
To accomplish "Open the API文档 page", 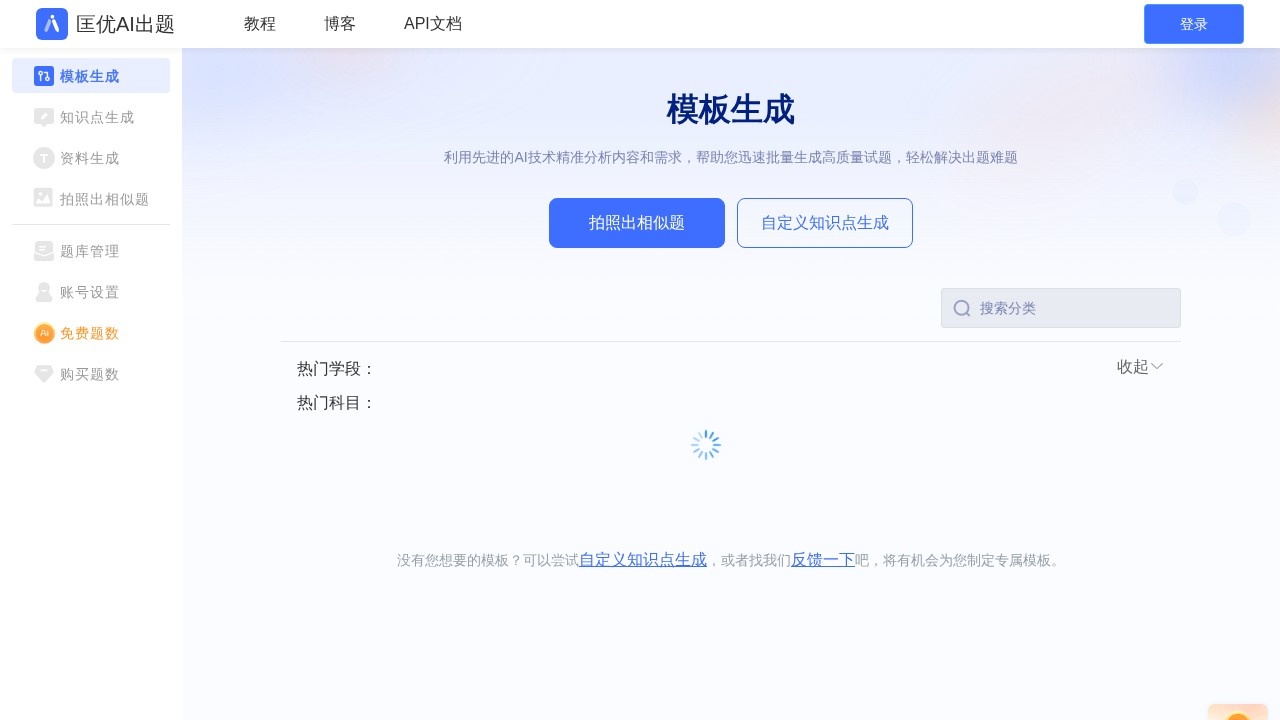I will tap(432, 24).
